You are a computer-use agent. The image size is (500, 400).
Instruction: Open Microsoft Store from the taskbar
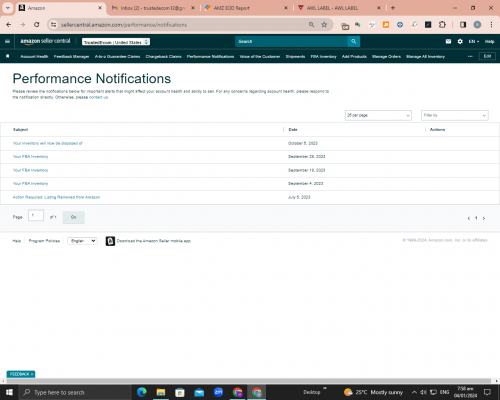click(x=180, y=392)
